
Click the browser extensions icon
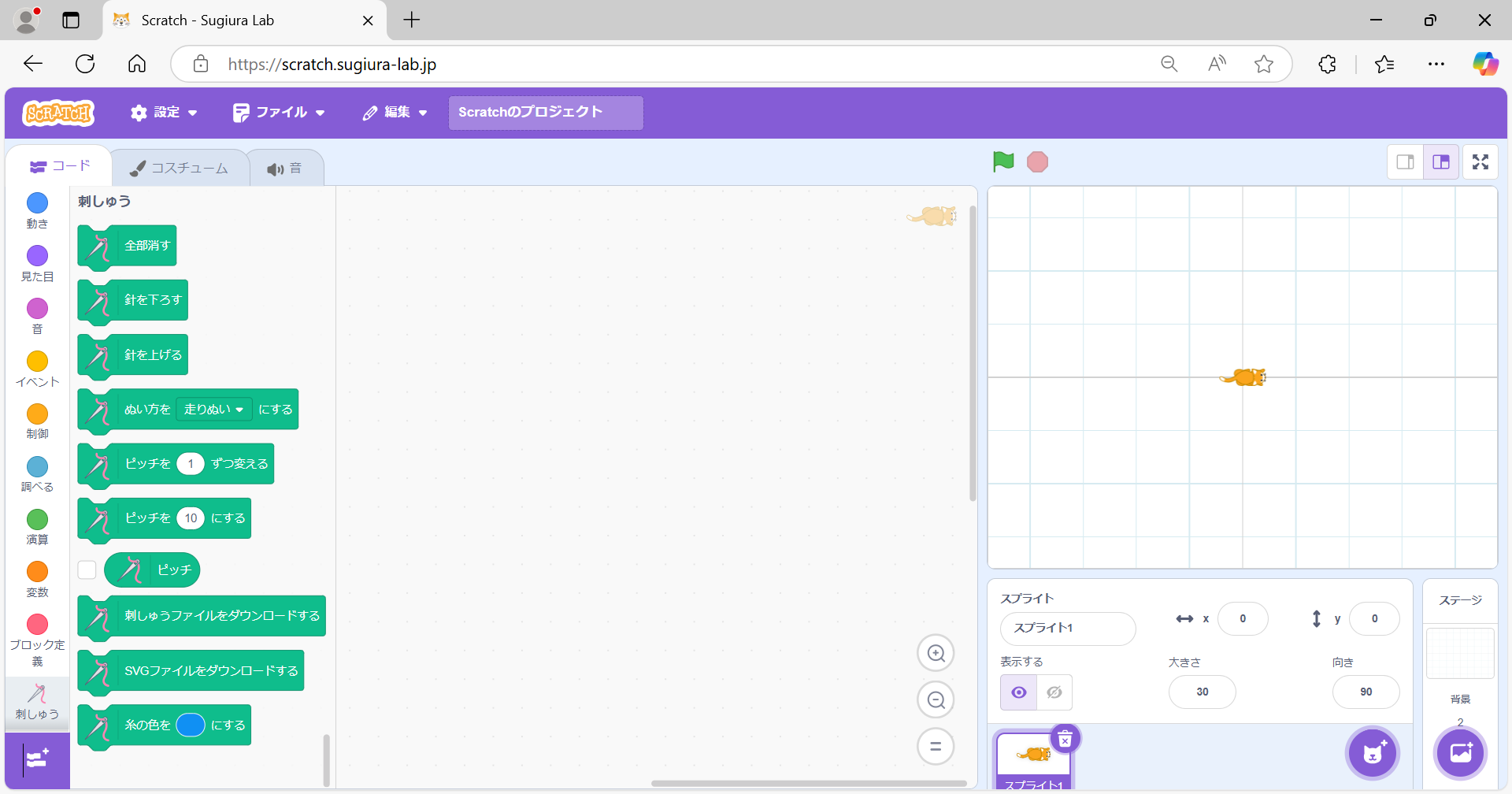point(1328,64)
